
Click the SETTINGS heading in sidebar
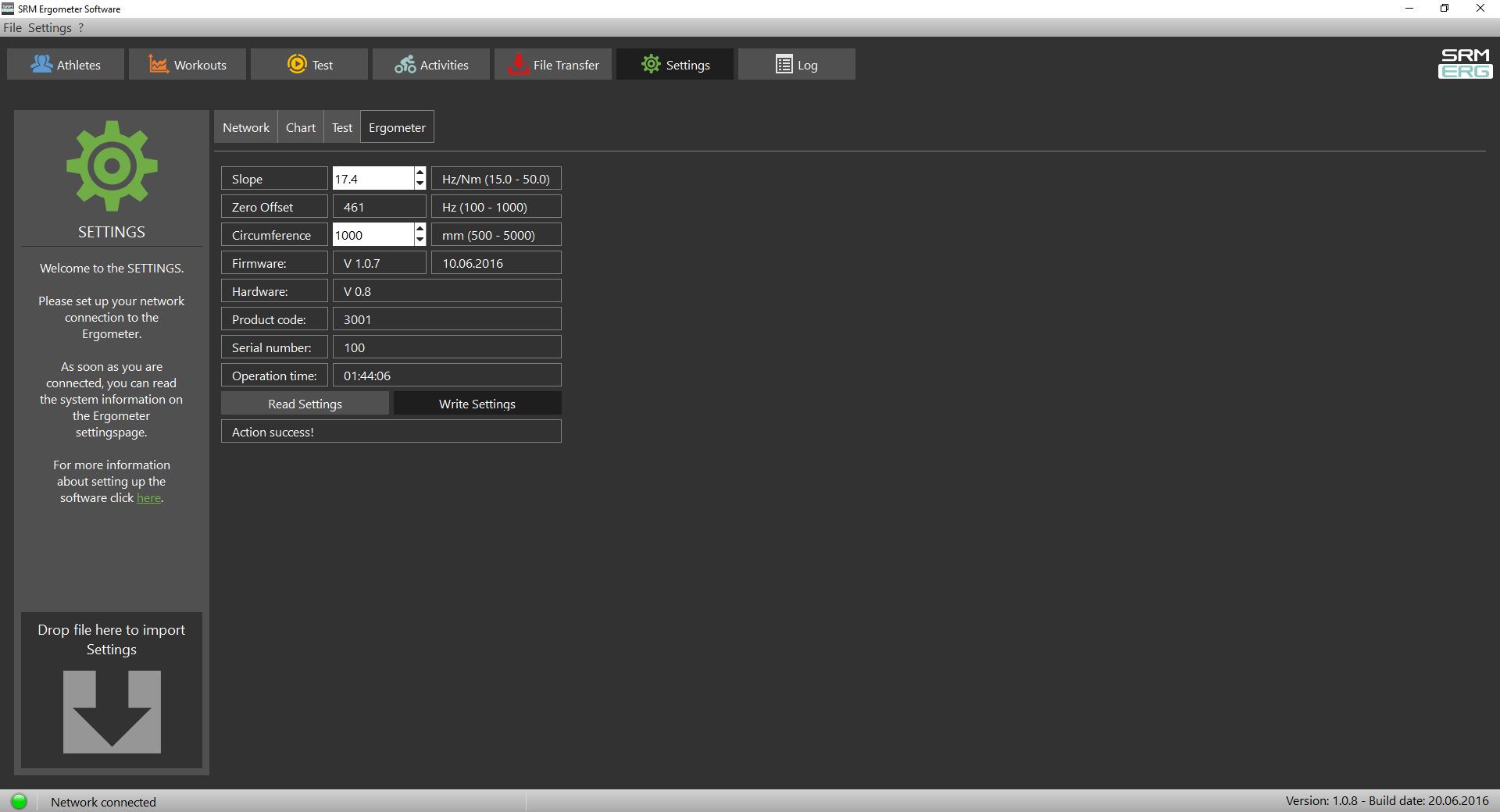point(112,232)
